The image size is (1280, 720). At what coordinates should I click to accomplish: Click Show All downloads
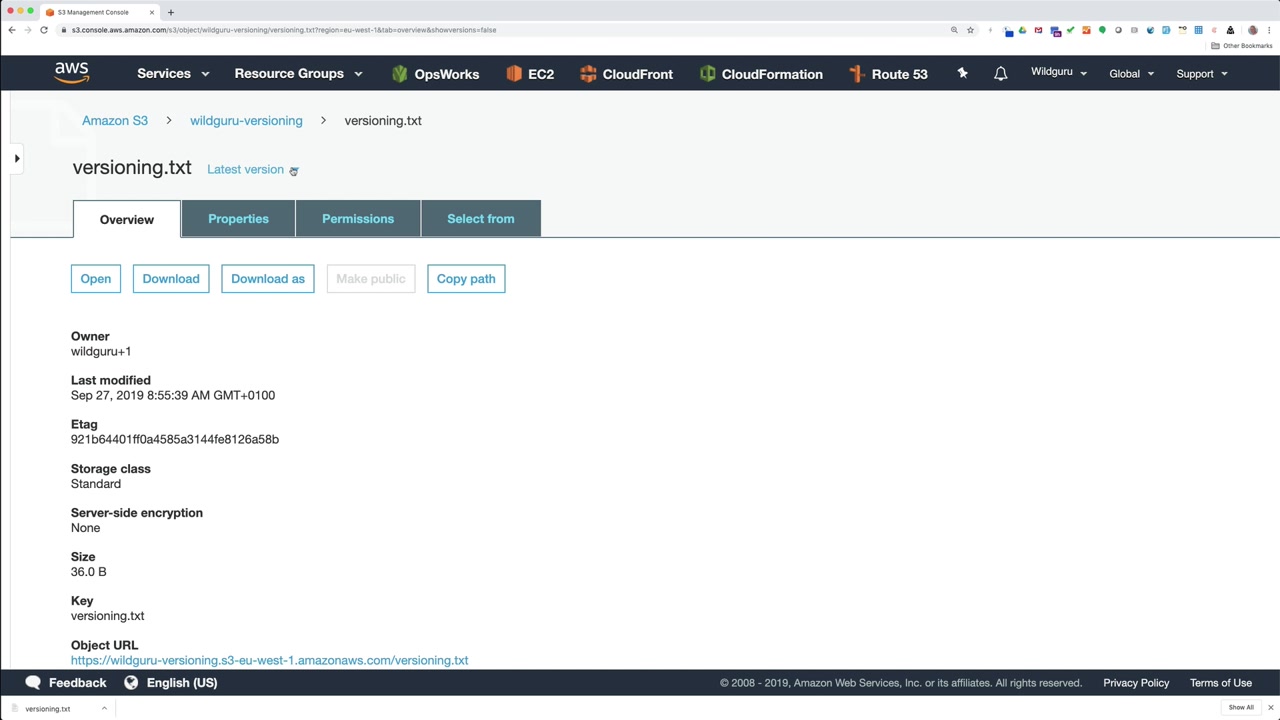1241,708
